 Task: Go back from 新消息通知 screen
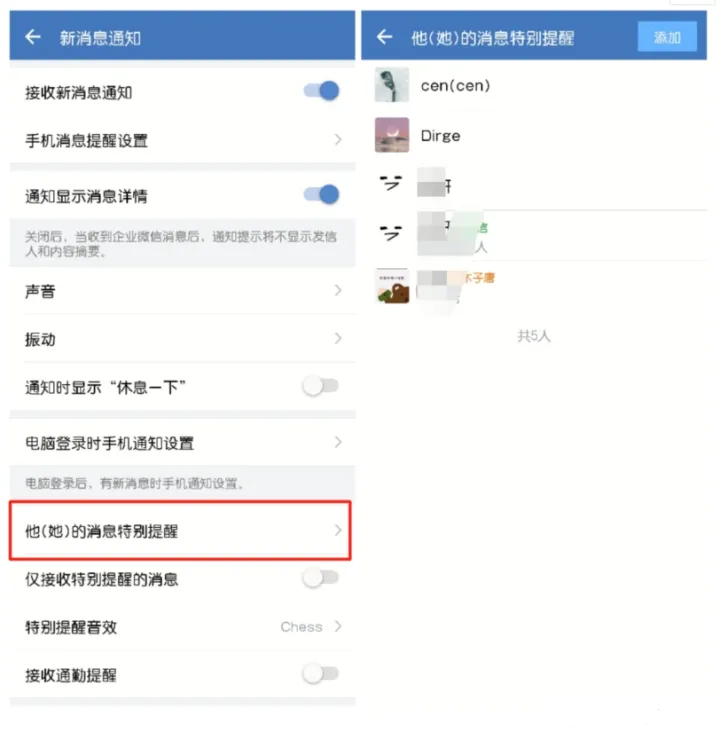point(33,37)
